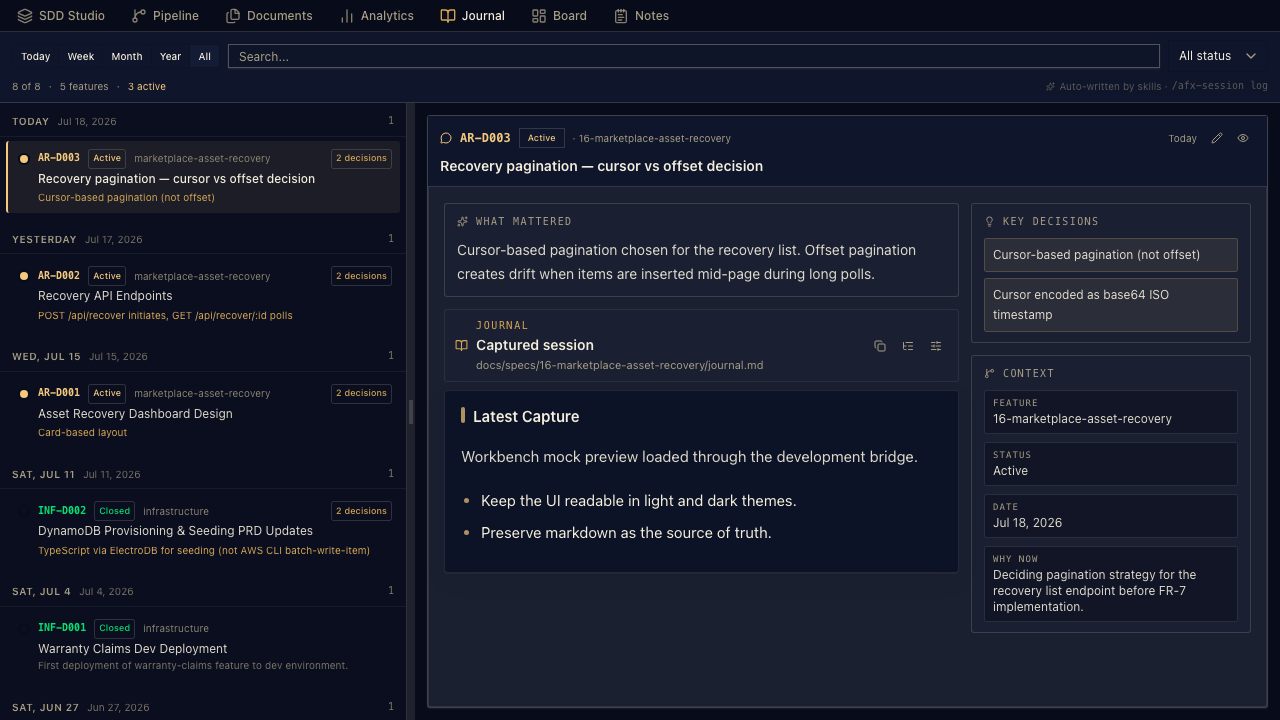Click the Latest Capture heading

pos(526,416)
